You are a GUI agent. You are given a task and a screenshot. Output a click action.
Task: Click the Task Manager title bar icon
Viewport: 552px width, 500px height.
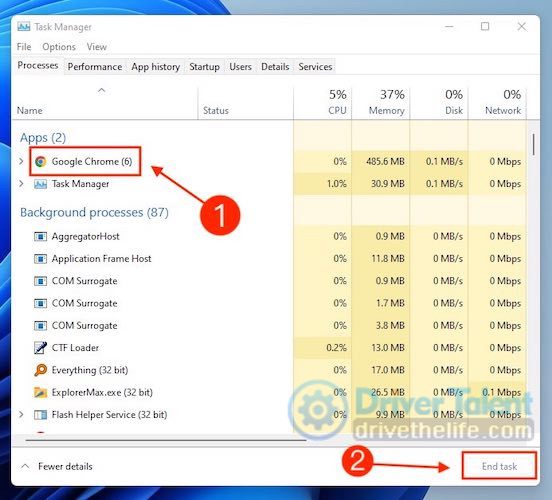tap(24, 27)
